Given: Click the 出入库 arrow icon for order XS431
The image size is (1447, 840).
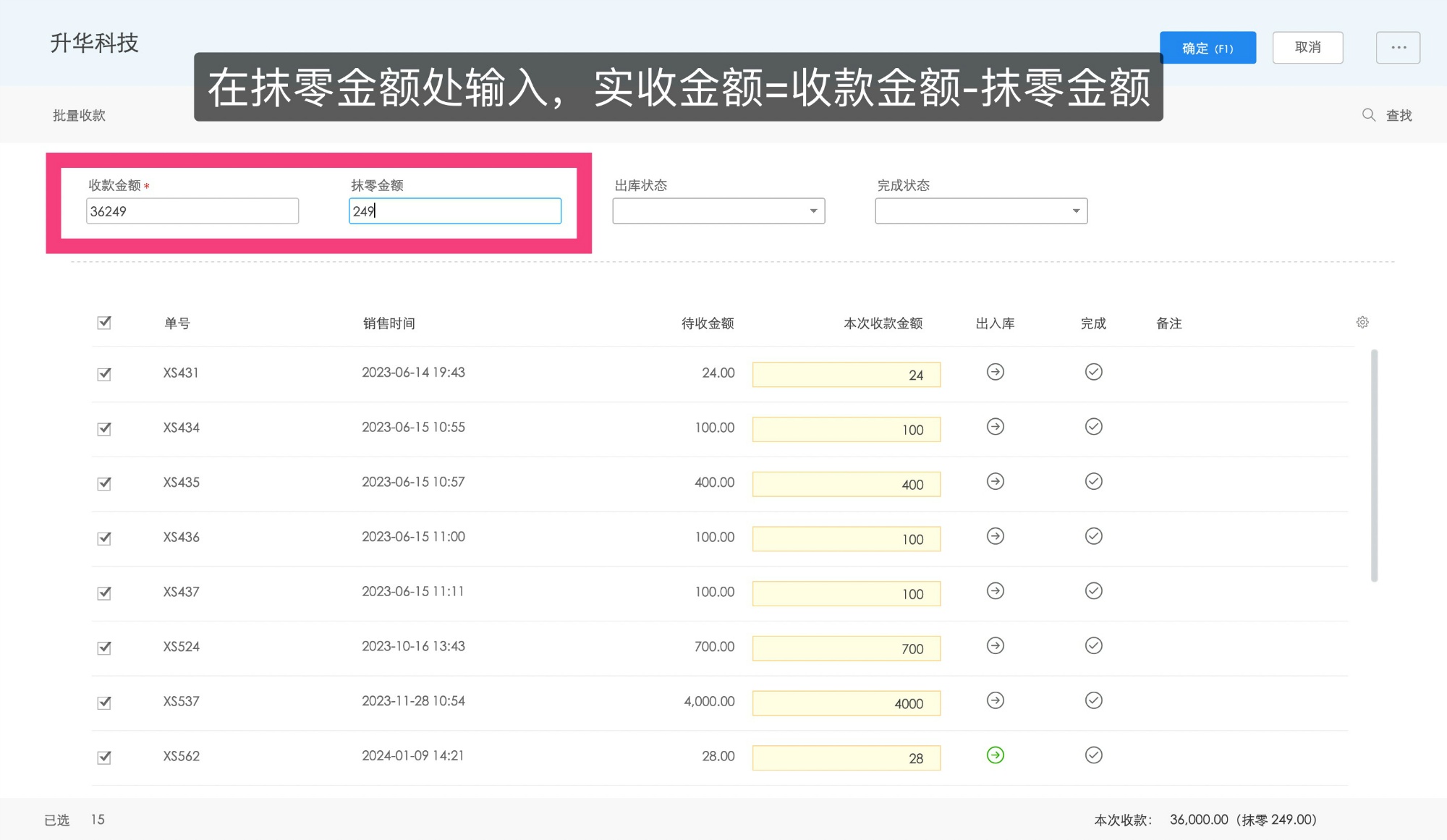Looking at the screenshot, I should [995, 372].
